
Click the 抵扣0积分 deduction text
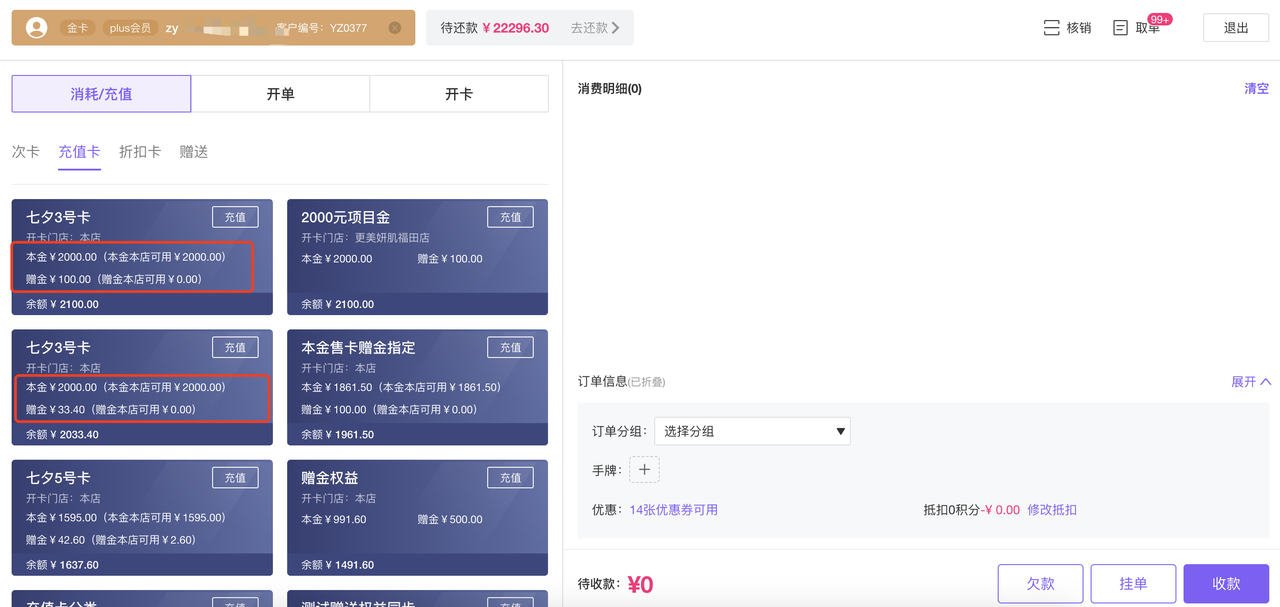953,510
